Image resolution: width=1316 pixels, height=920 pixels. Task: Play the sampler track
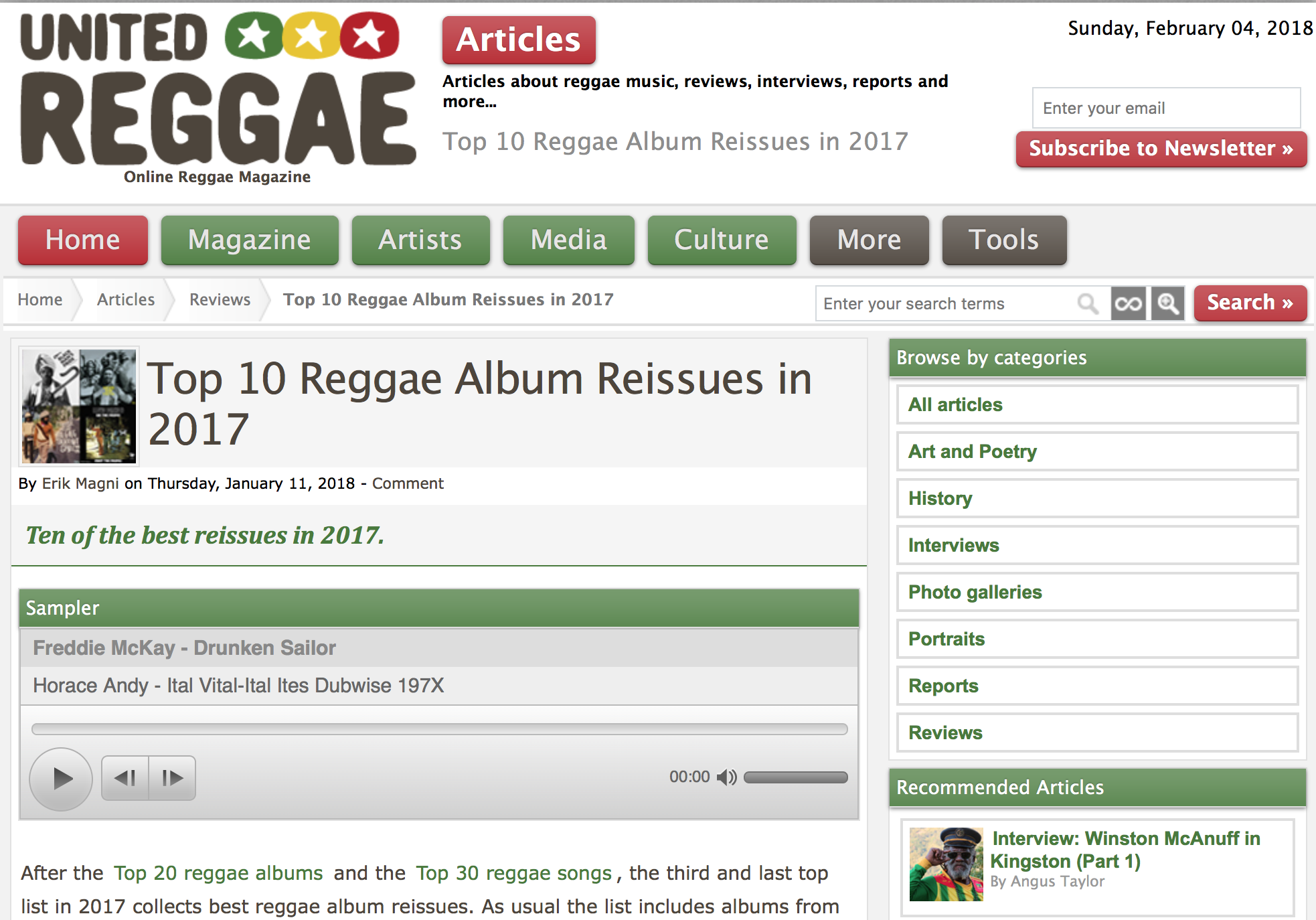[61, 779]
